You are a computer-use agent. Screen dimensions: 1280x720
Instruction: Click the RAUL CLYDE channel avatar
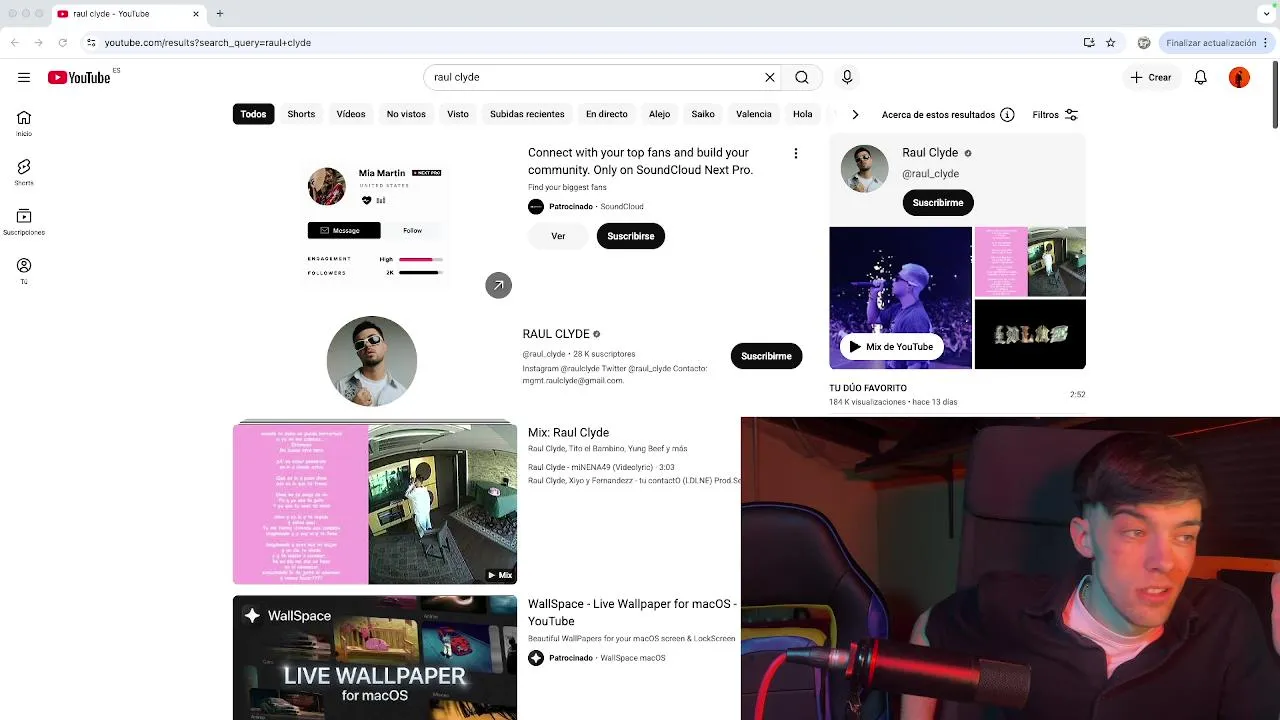pyautogui.click(x=372, y=361)
